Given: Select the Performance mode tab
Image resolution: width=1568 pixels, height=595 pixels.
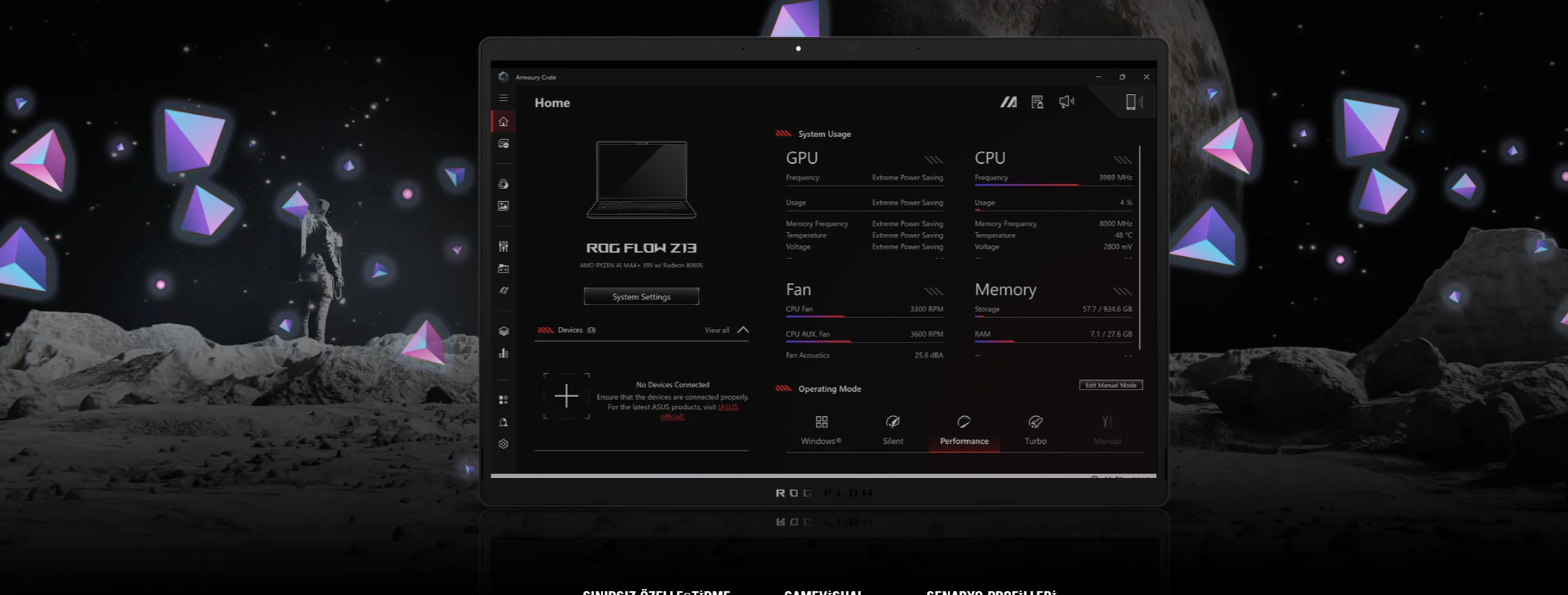Looking at the screenshot, I should (x=964, y=430).
